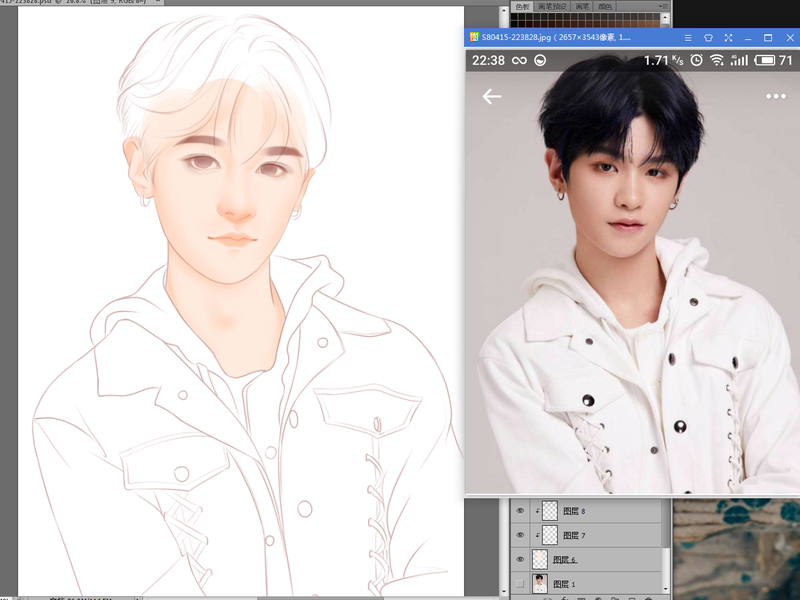Viewport: 800px width, 600px height.
Task: Select 图层 7 thumbnail
Action: [550, 535]
